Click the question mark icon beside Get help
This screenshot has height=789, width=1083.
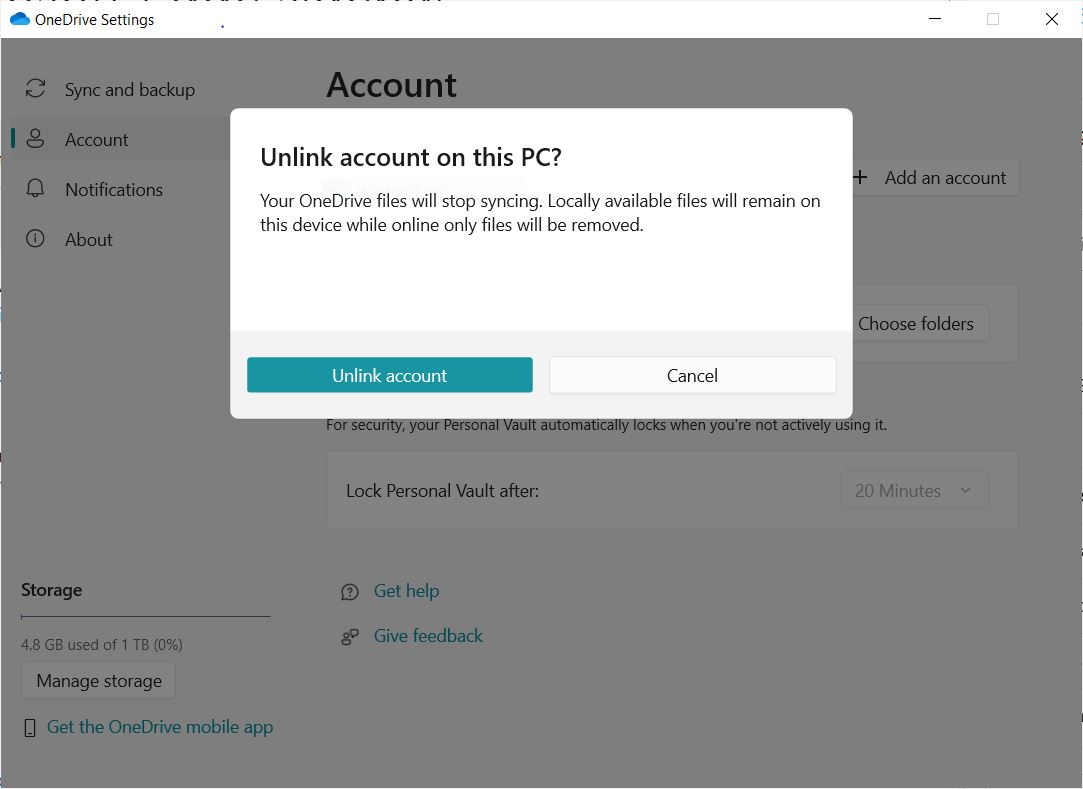pyautogui.click(x=349, y=591)
